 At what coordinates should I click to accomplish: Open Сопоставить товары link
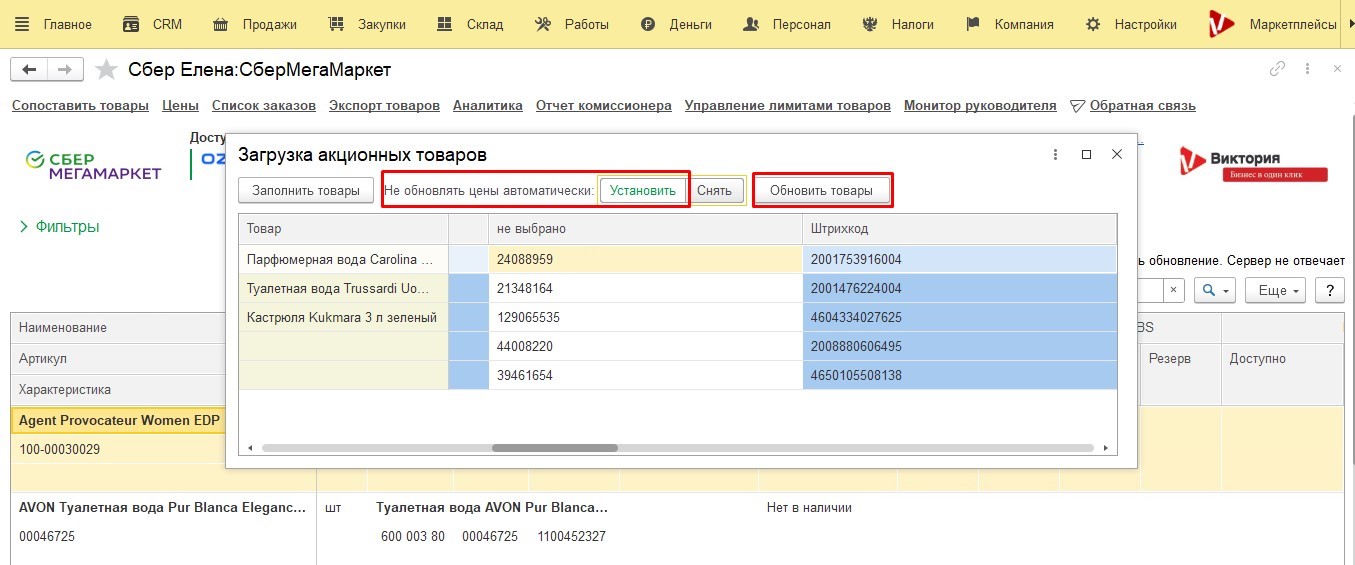coord(80,105)
